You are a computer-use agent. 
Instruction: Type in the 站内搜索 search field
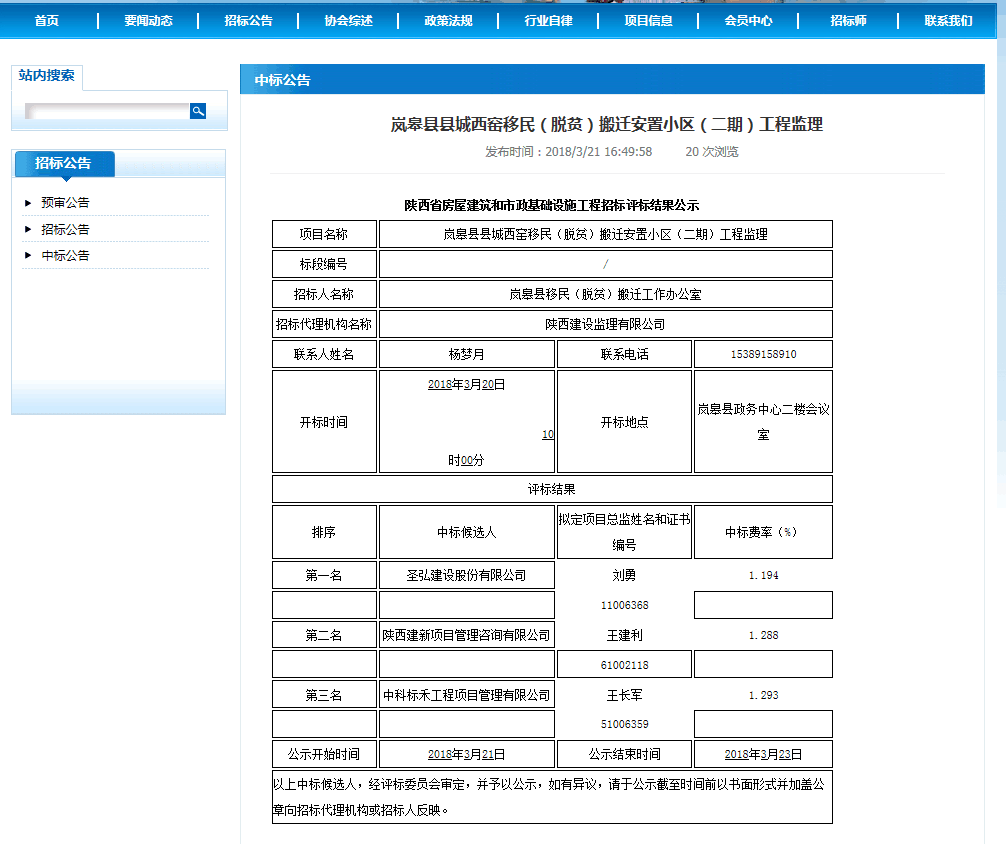tap(106, 111)
